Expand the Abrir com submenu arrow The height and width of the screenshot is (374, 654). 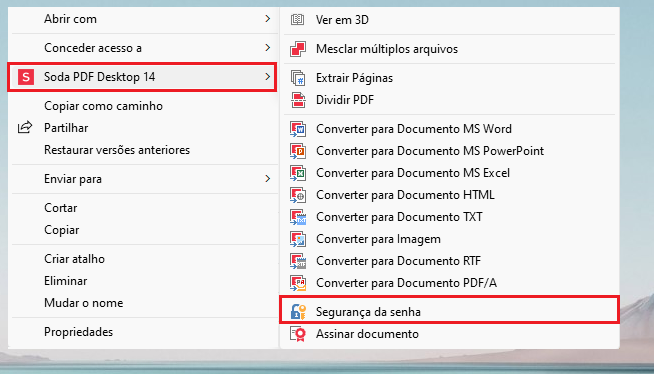click(267, 19)
